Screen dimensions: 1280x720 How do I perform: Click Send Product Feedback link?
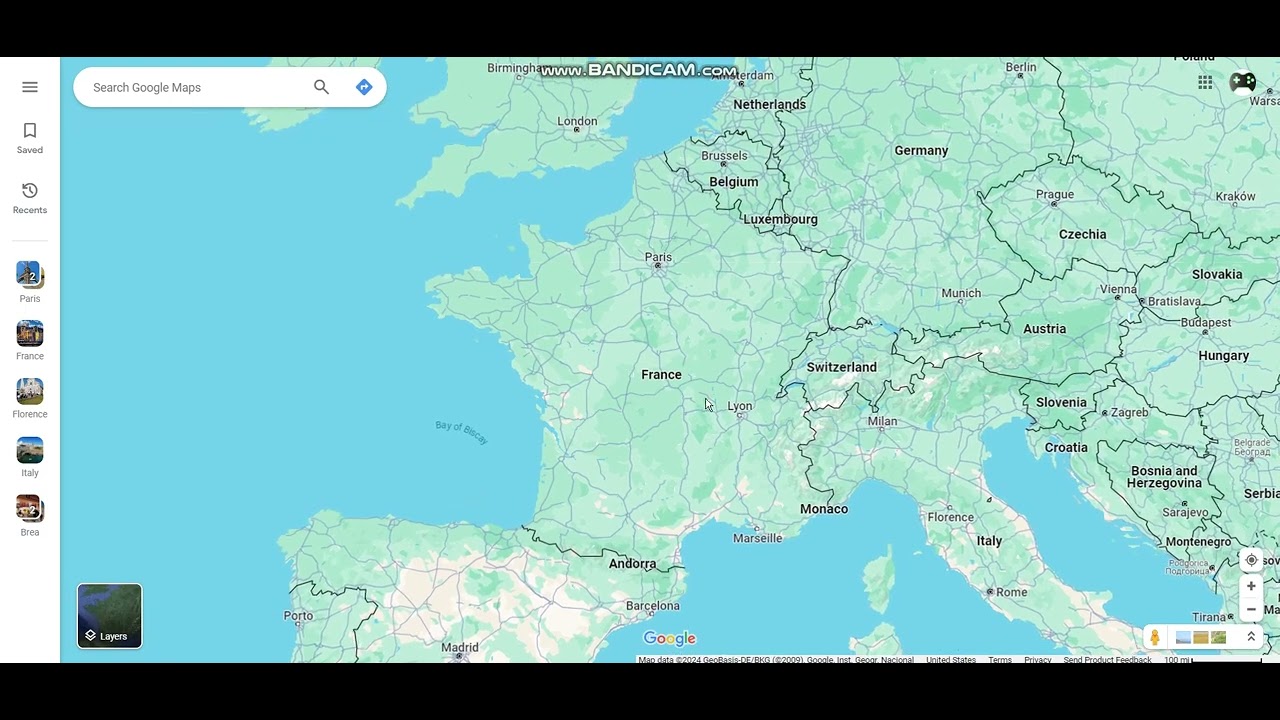pos(1108,660)
